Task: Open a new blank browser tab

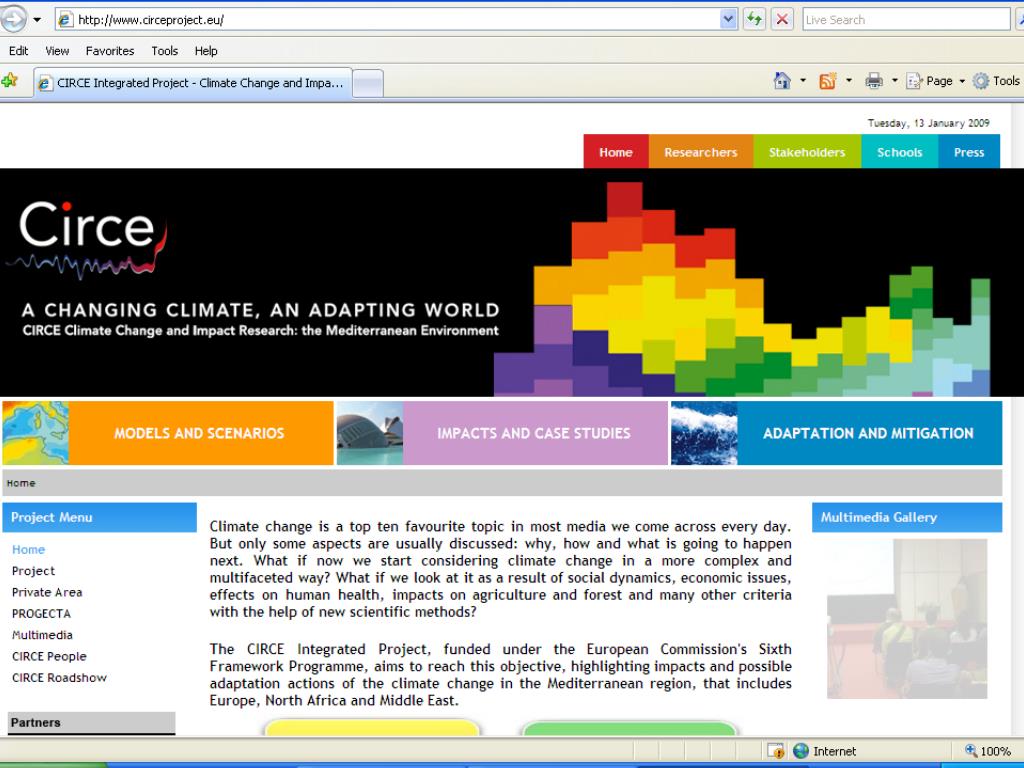Action: [x=368, y=84]
